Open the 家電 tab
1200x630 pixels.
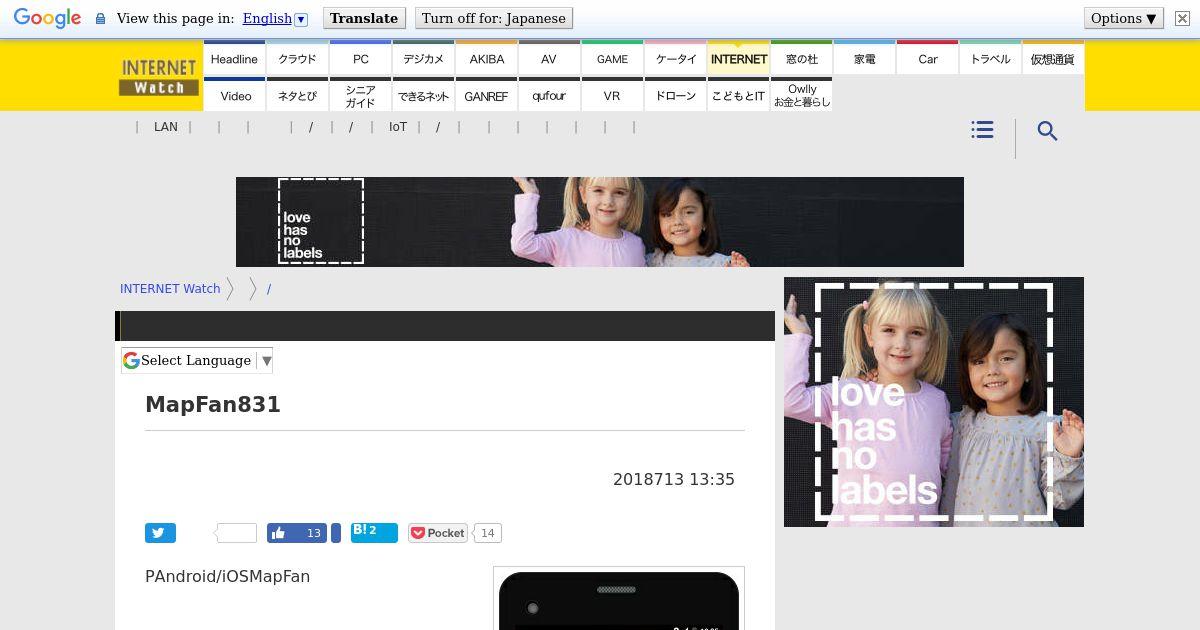(864, 58)
